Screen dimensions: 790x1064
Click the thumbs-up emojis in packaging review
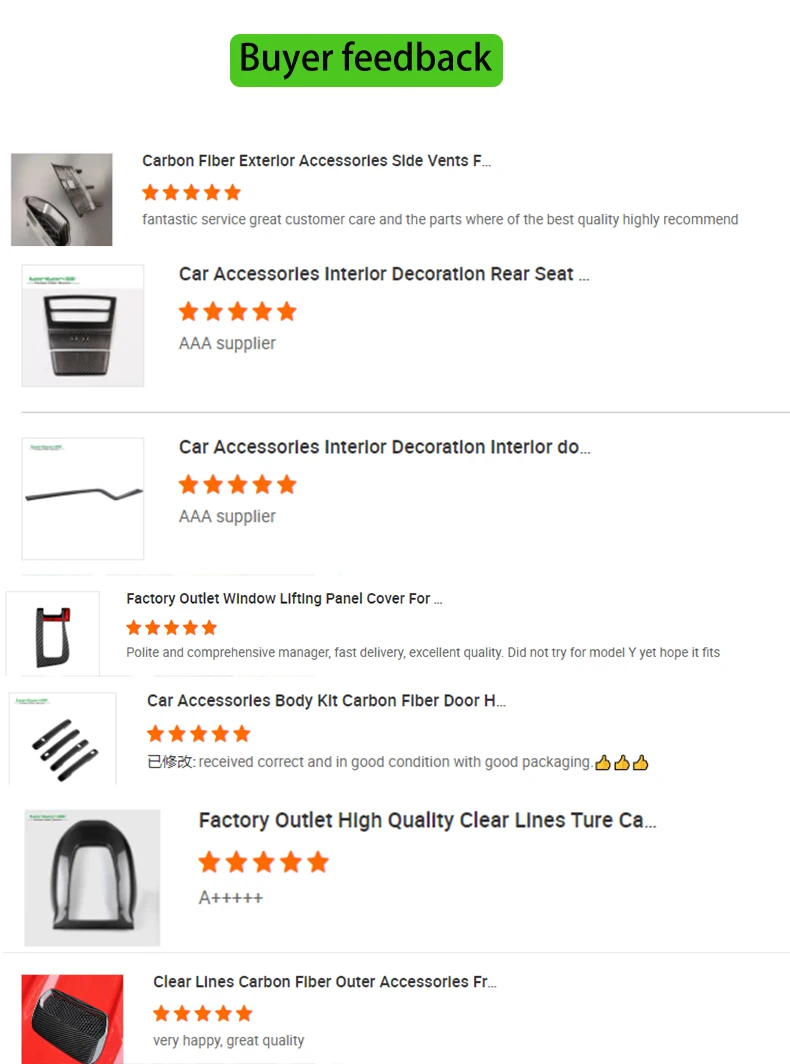(x=622, y=763)
